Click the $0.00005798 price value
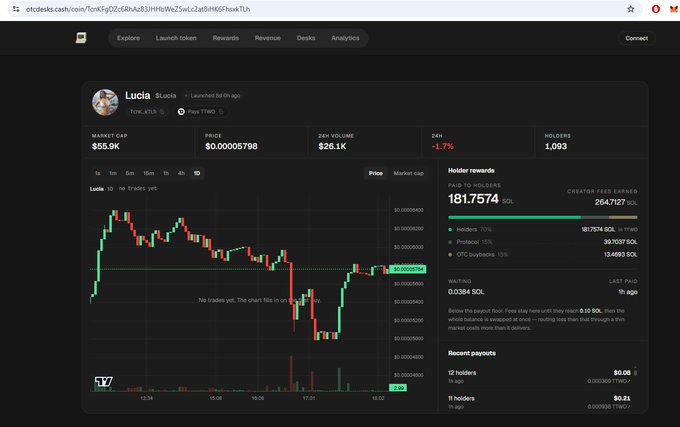Screen dimensions: 680x427 pyautogui.click(x=231, y=147)
